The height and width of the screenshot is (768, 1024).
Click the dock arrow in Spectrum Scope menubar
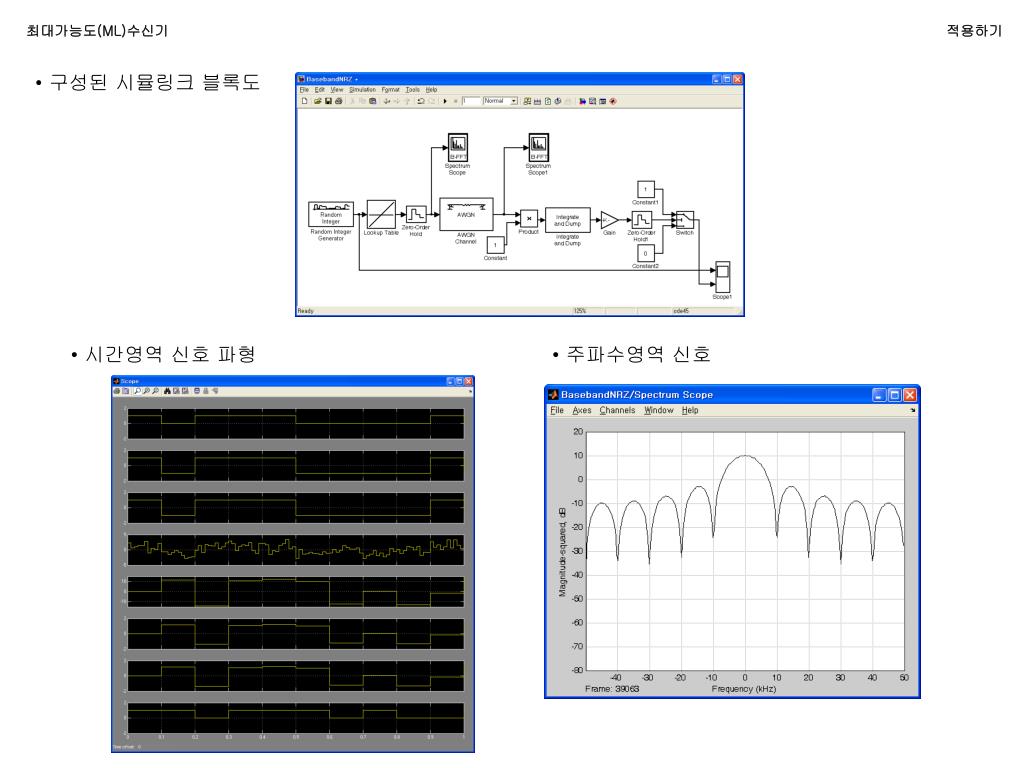tap(912, 410)
